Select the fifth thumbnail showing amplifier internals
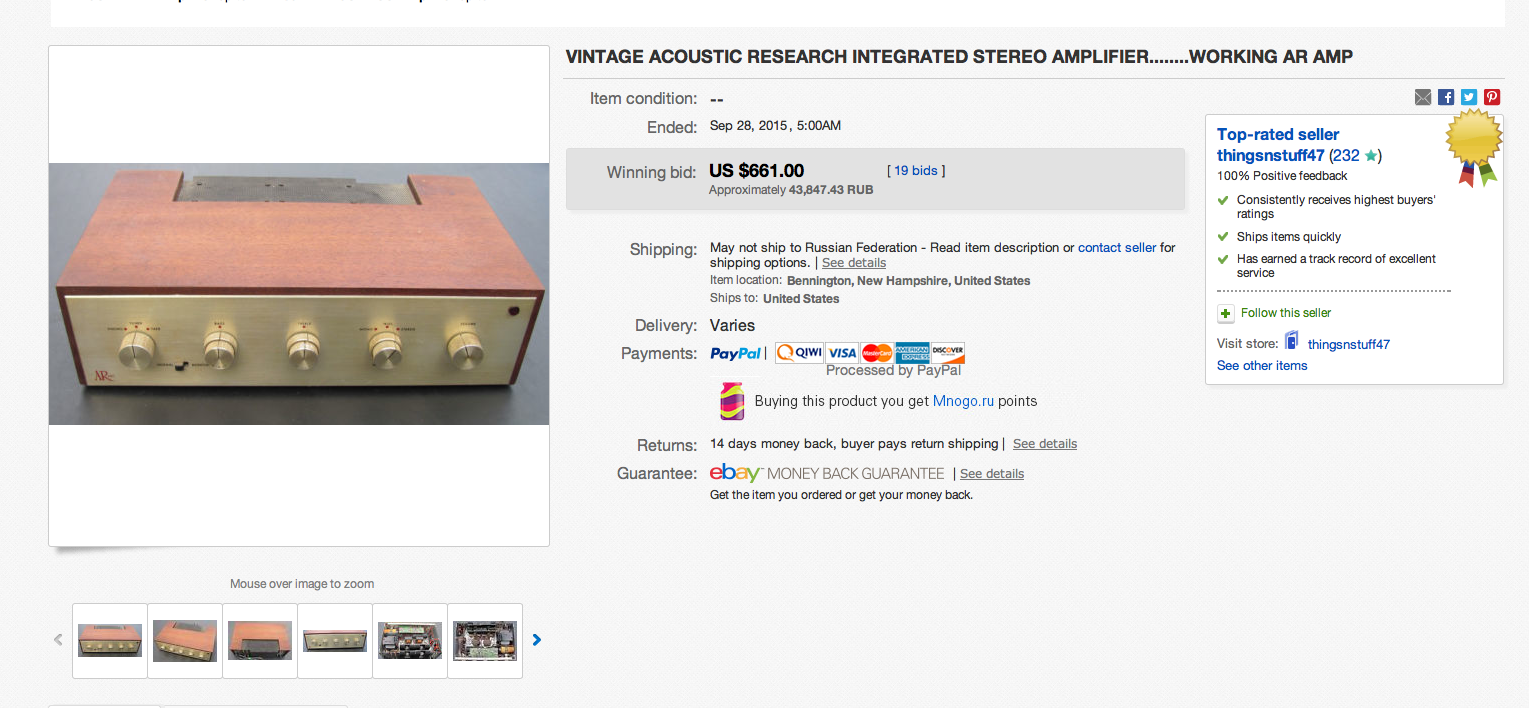1529x708 pixels. point(410,640)
